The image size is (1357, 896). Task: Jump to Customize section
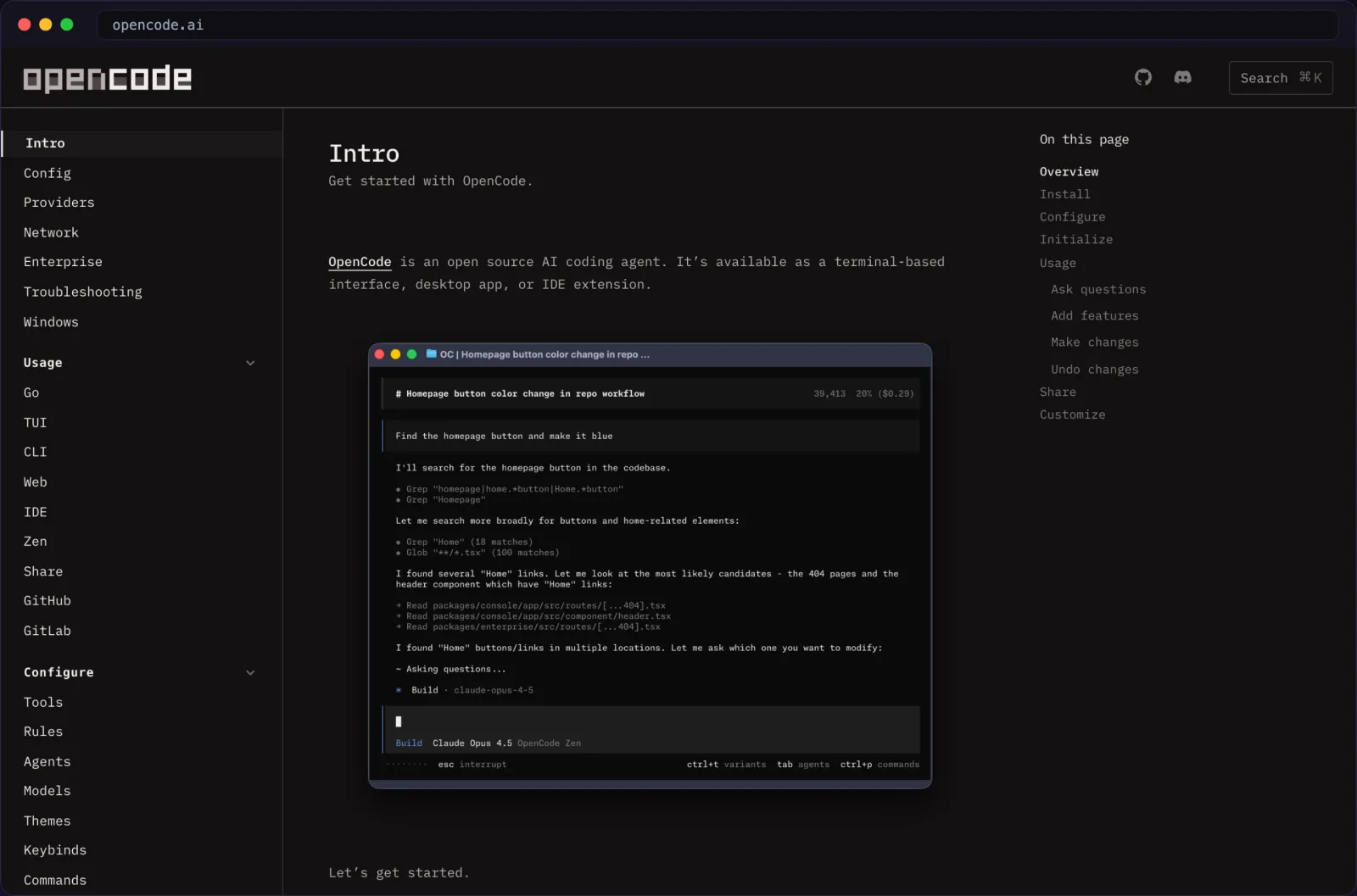click(1072, 415)
